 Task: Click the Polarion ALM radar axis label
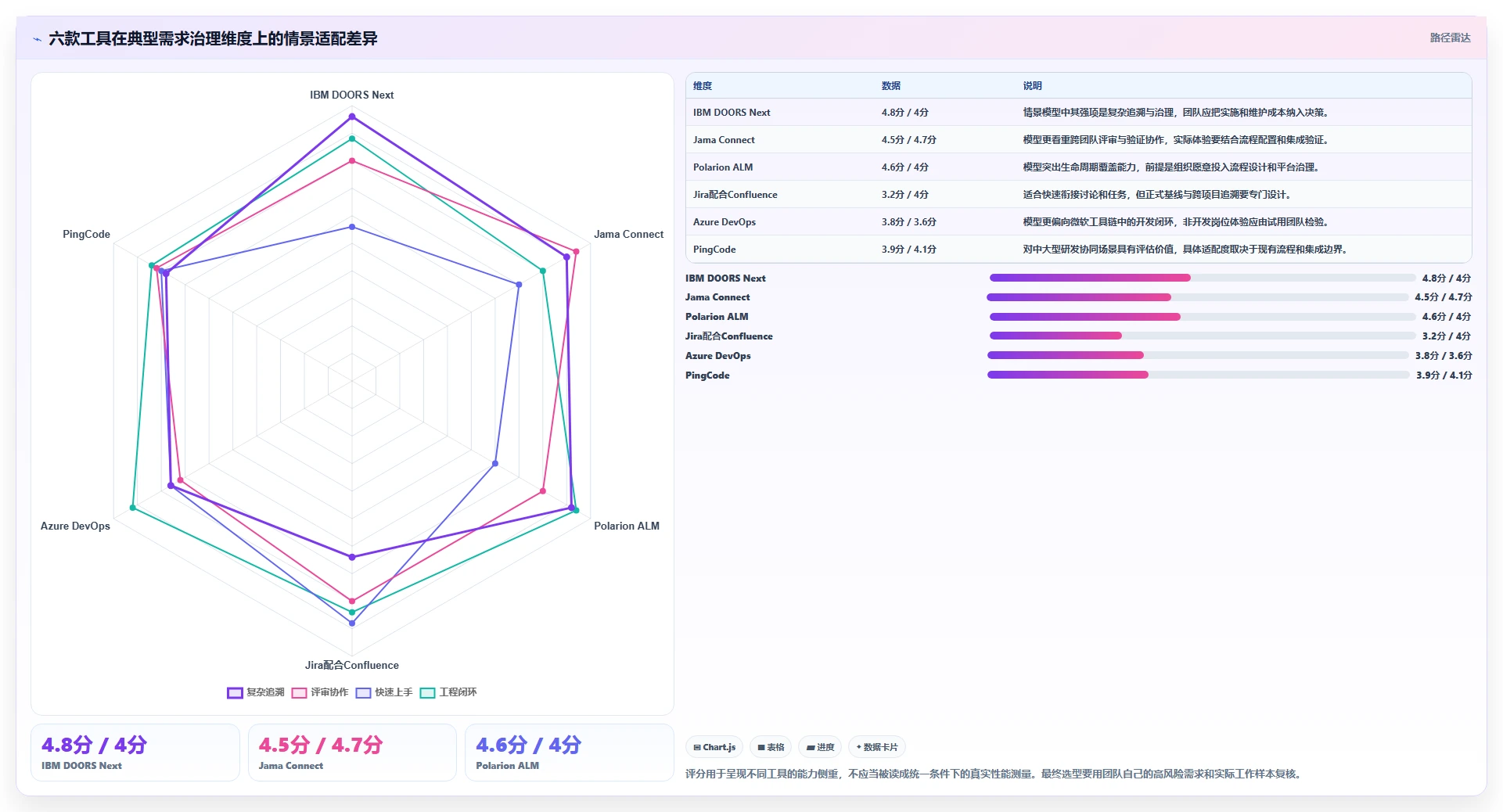(x=626, y=526)
